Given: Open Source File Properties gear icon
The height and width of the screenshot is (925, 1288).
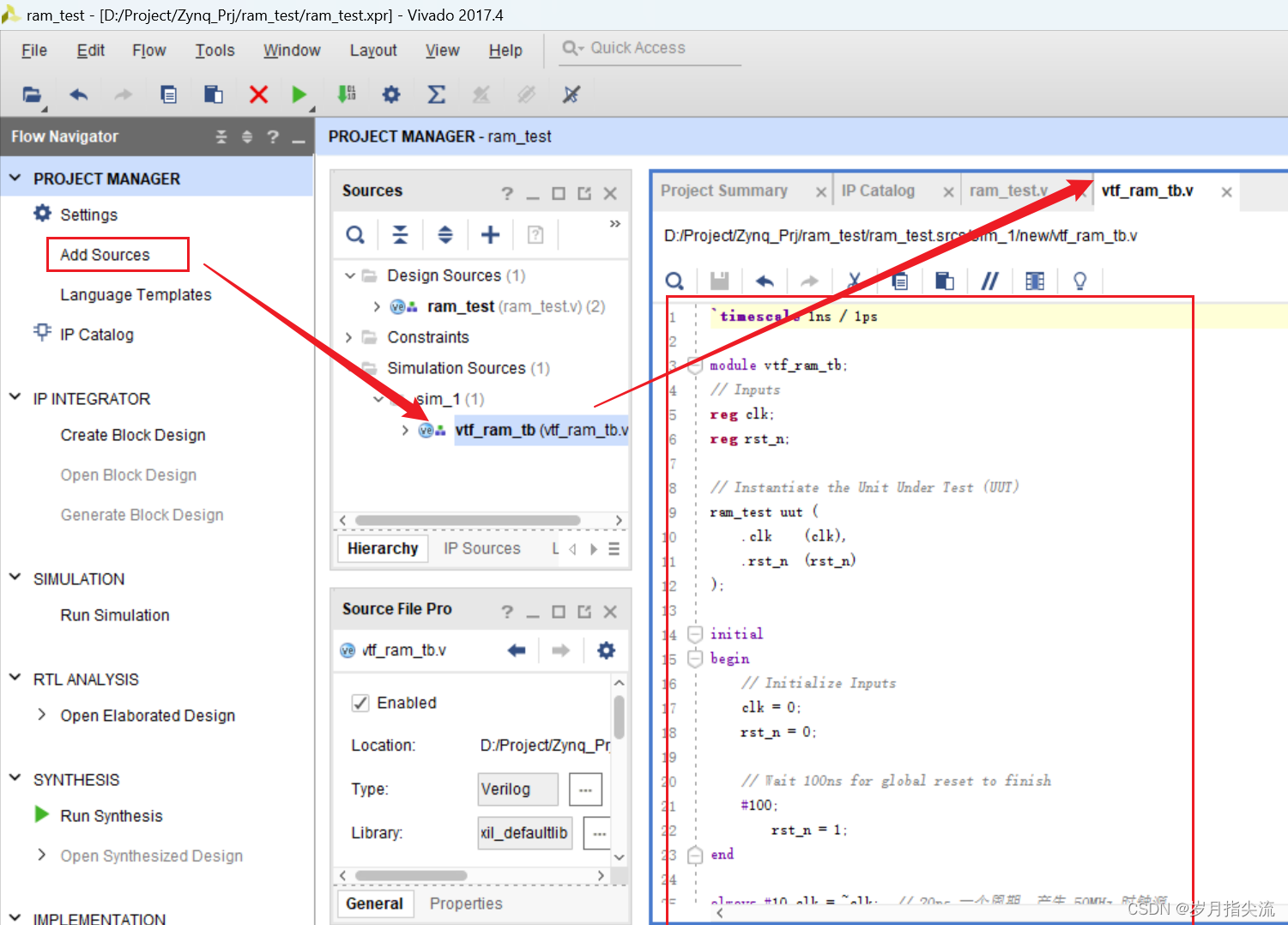Looking at the screenshot, I should [x=606, y=650].
